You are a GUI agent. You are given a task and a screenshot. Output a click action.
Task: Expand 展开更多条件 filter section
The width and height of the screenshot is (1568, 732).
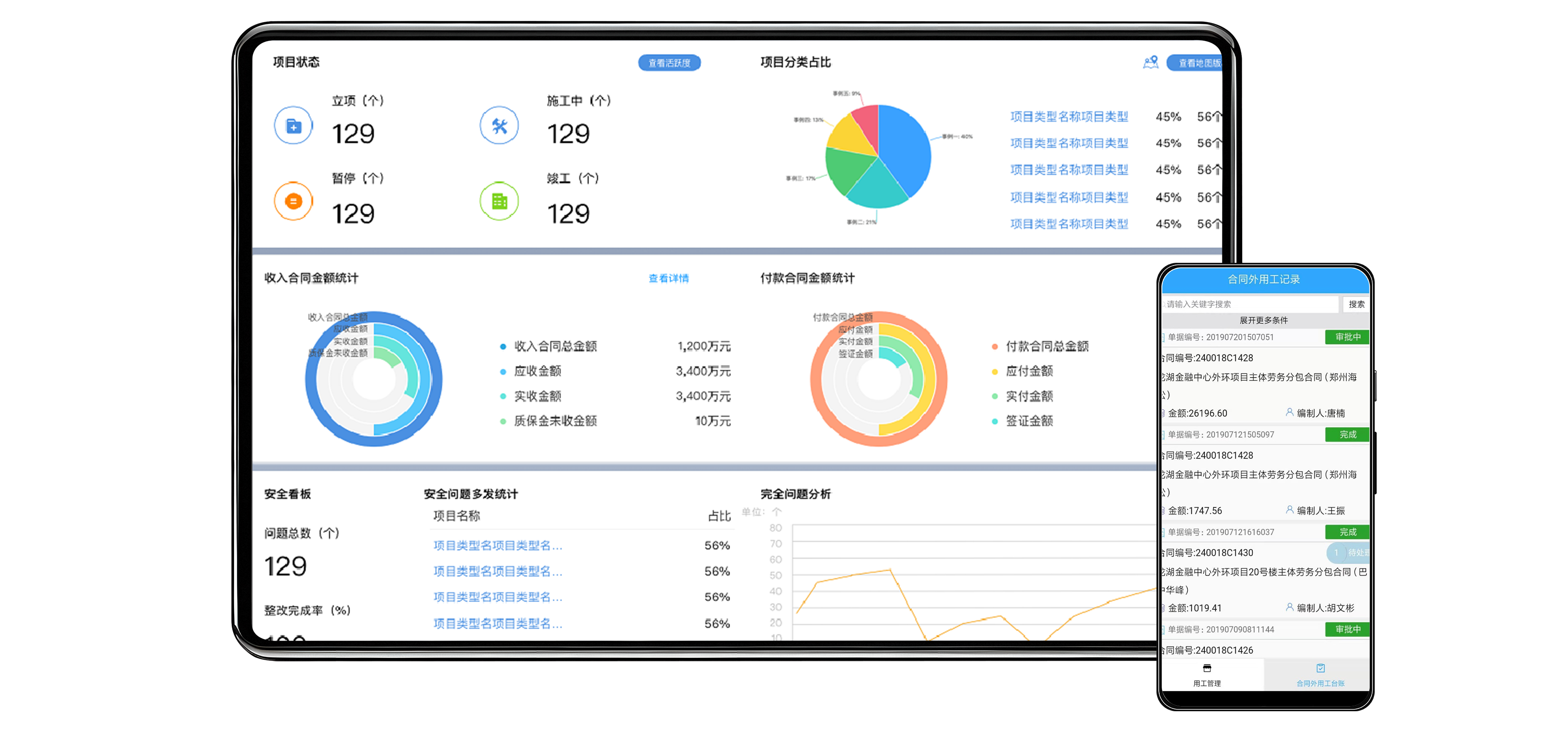coord(1264,320)
